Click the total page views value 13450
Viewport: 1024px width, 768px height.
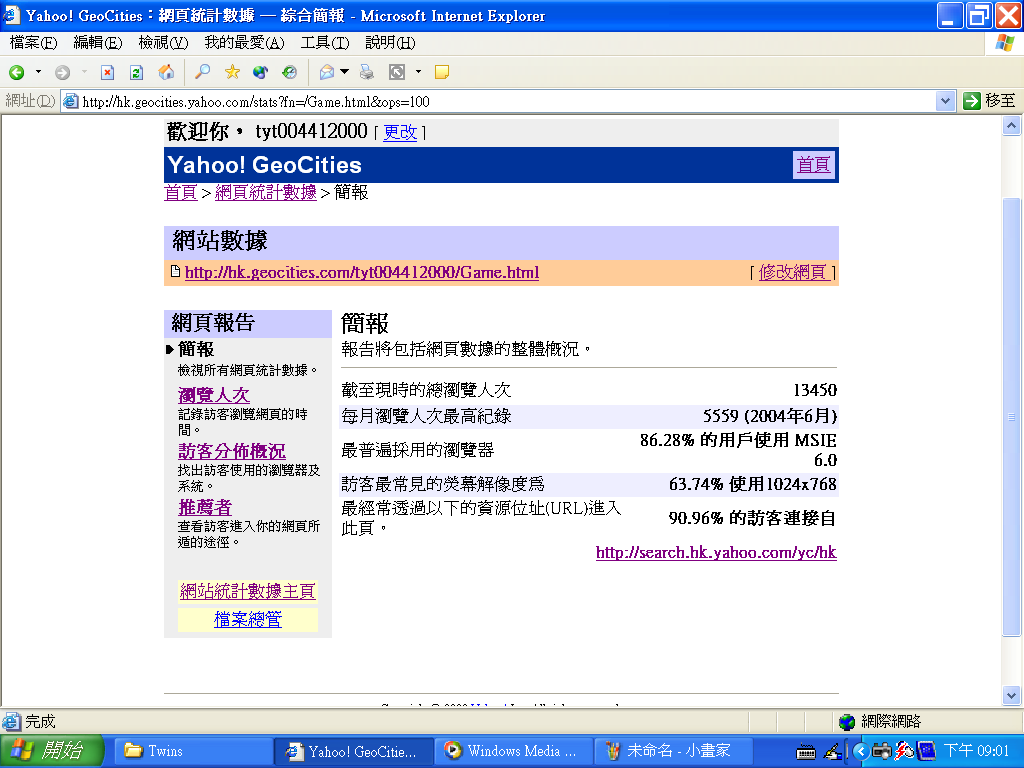coord(814,390)
